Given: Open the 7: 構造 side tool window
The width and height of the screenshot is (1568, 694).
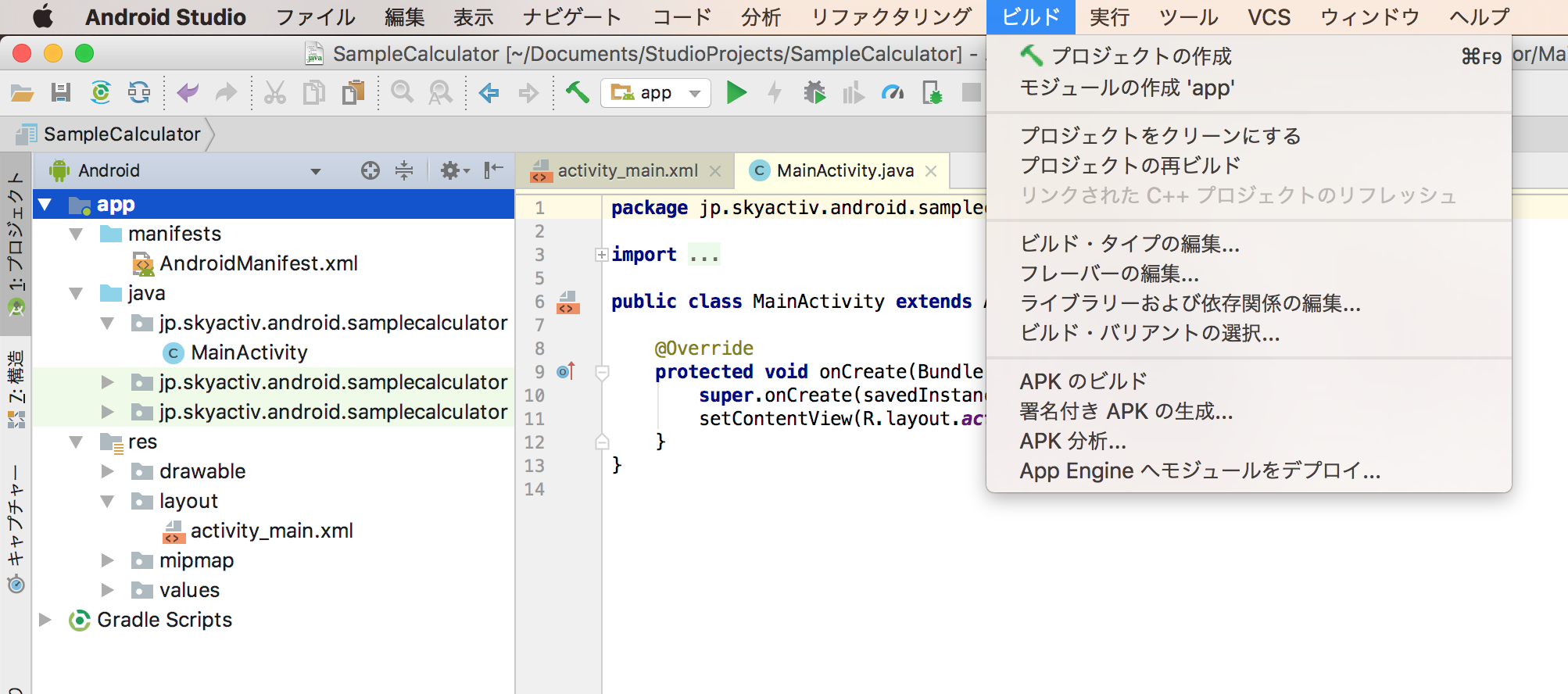Looking at the screenshot, I should pyautogui.click(x=16, y=389).
